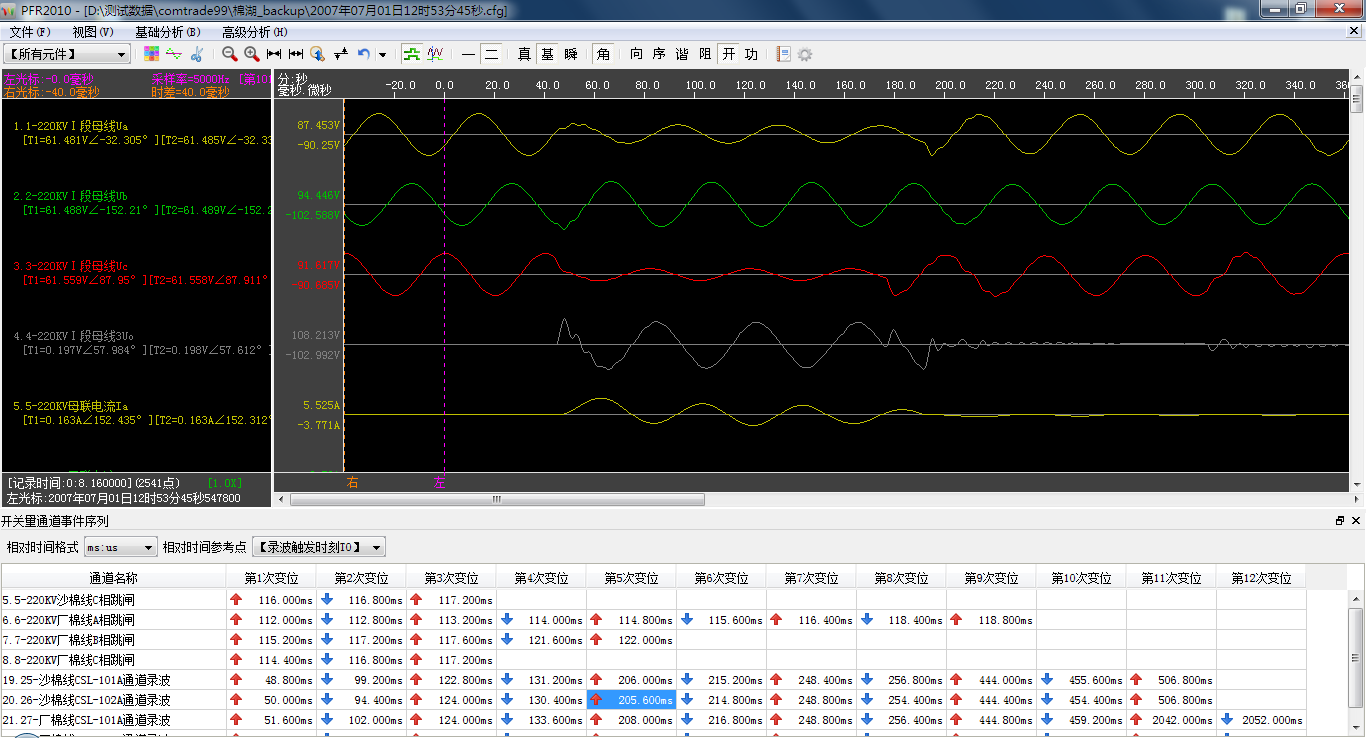
Task: Click the zoom in magnifier icon
Action: point(252,54)
